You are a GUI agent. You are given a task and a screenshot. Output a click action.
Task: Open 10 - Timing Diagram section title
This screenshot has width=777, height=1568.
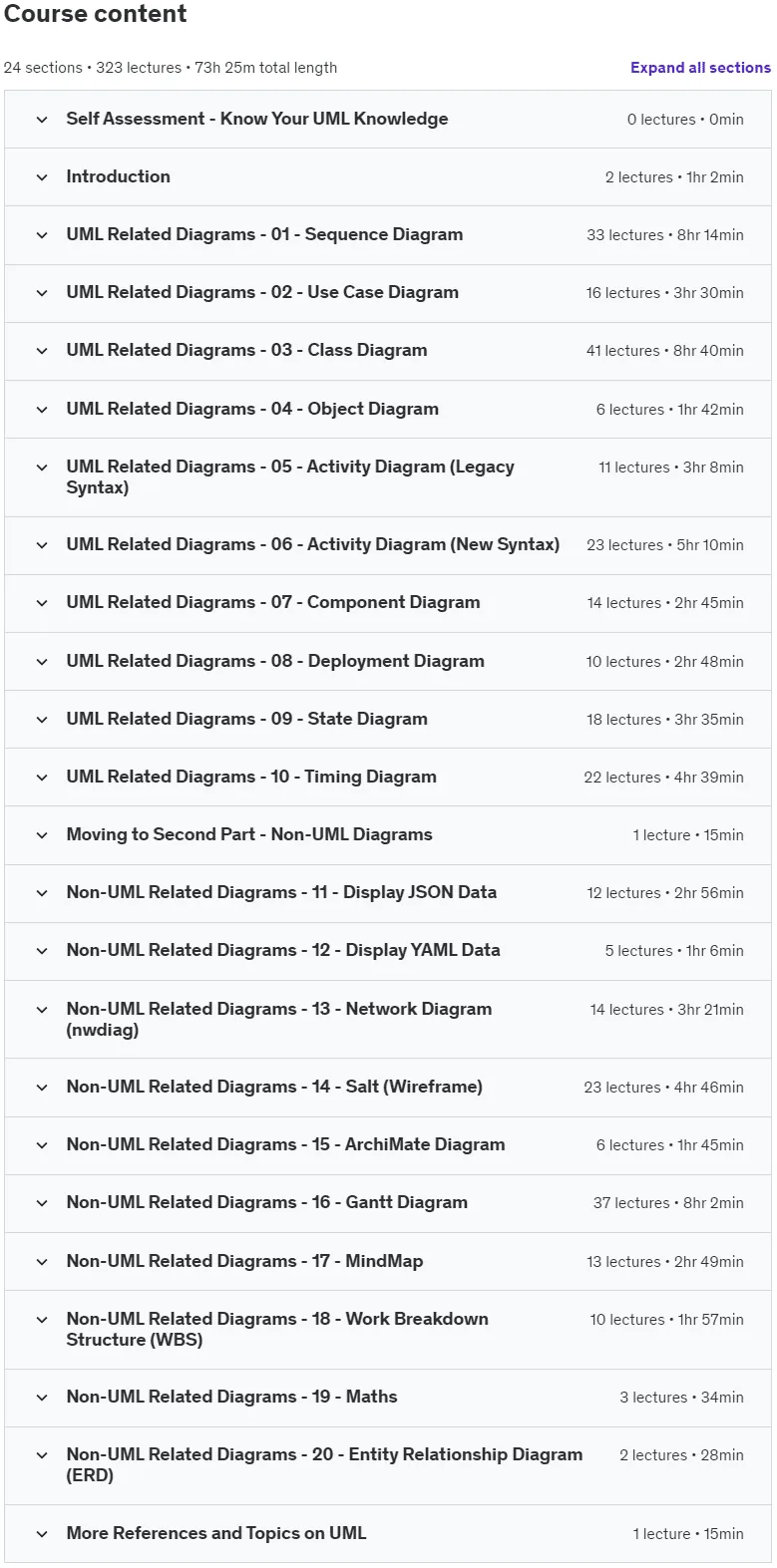(x=251, y=777)
